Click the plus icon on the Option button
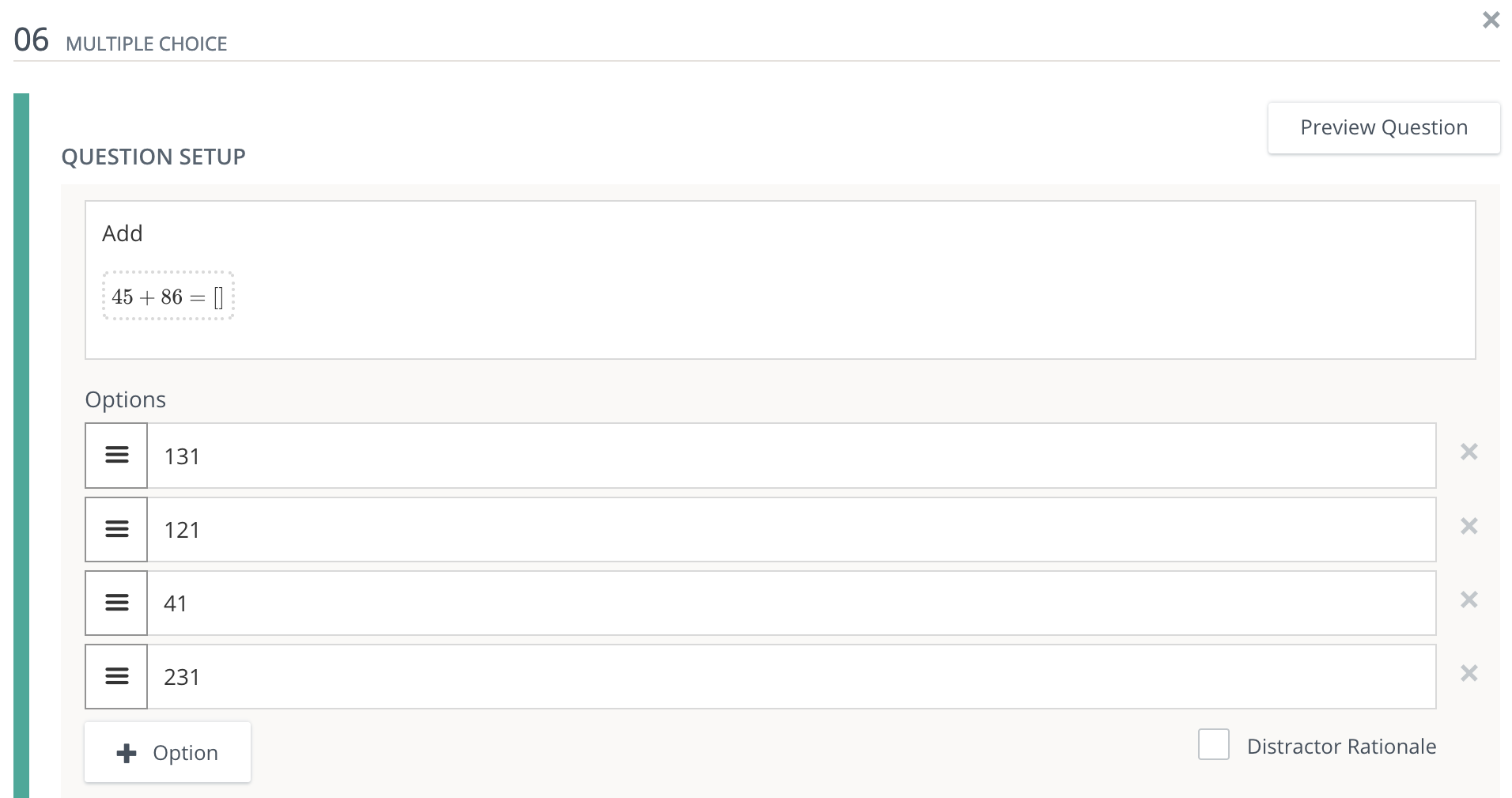Screen dimensions: 1512x798 pos(126,752)
